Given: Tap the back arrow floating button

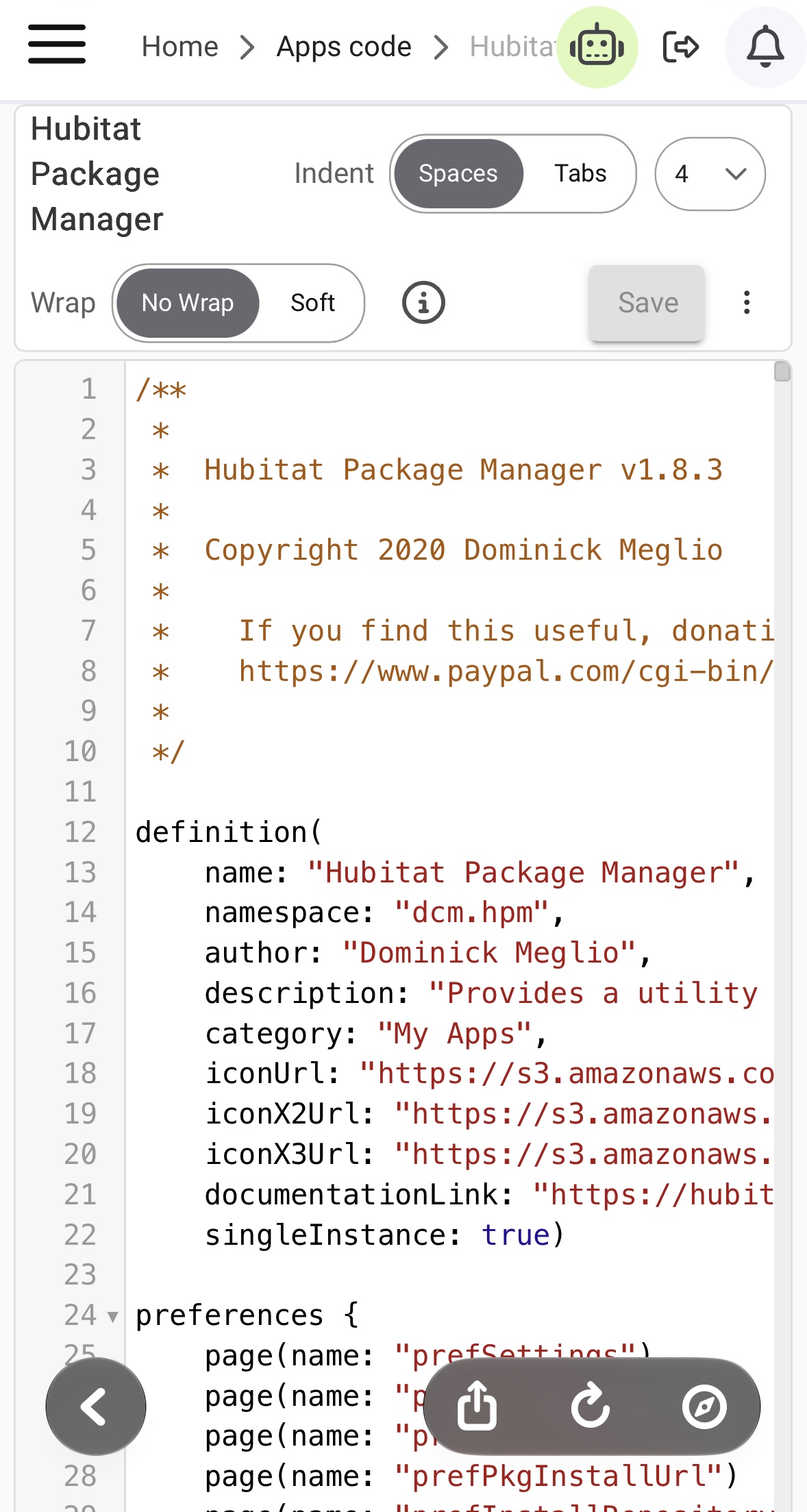Looking at the screenshot, I should (x=96, y=1406).
